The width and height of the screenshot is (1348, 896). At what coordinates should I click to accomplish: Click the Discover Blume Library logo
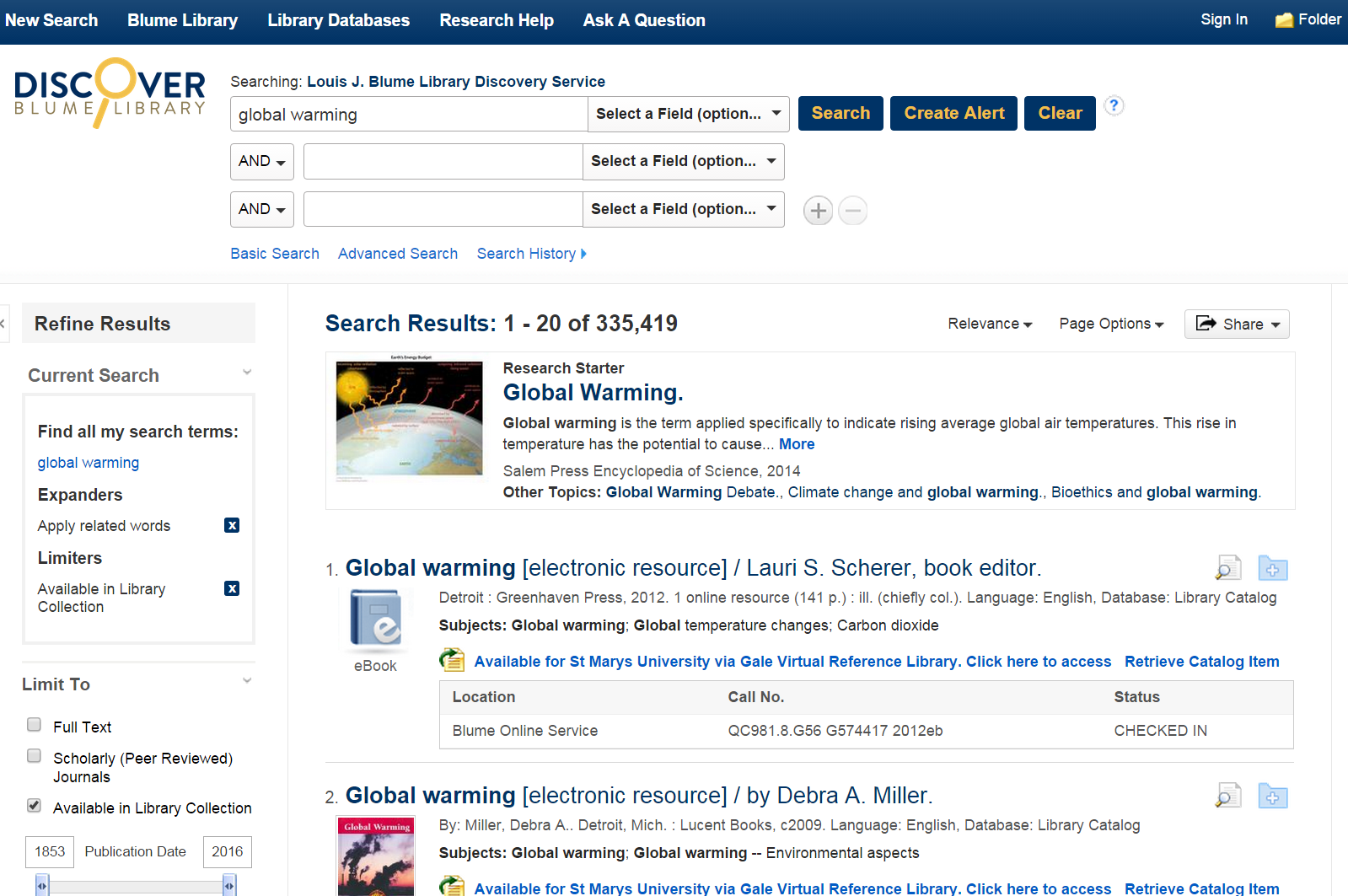pos(110,94)
